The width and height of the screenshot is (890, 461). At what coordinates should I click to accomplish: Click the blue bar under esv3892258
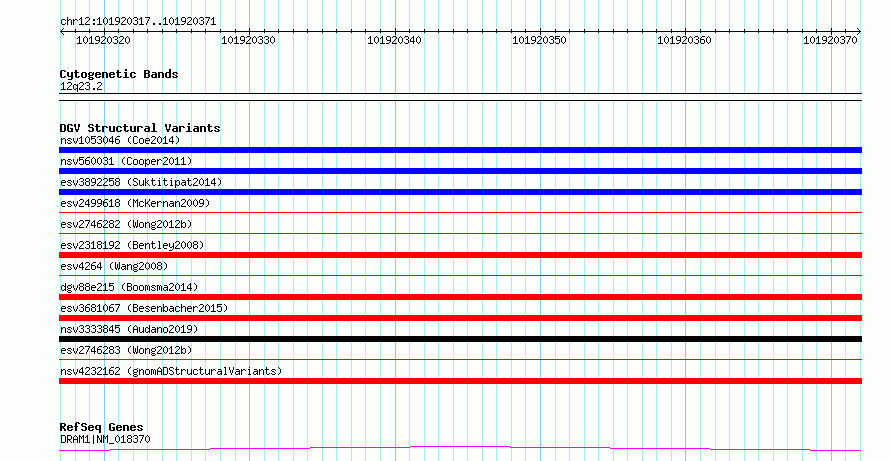(460, 192)
